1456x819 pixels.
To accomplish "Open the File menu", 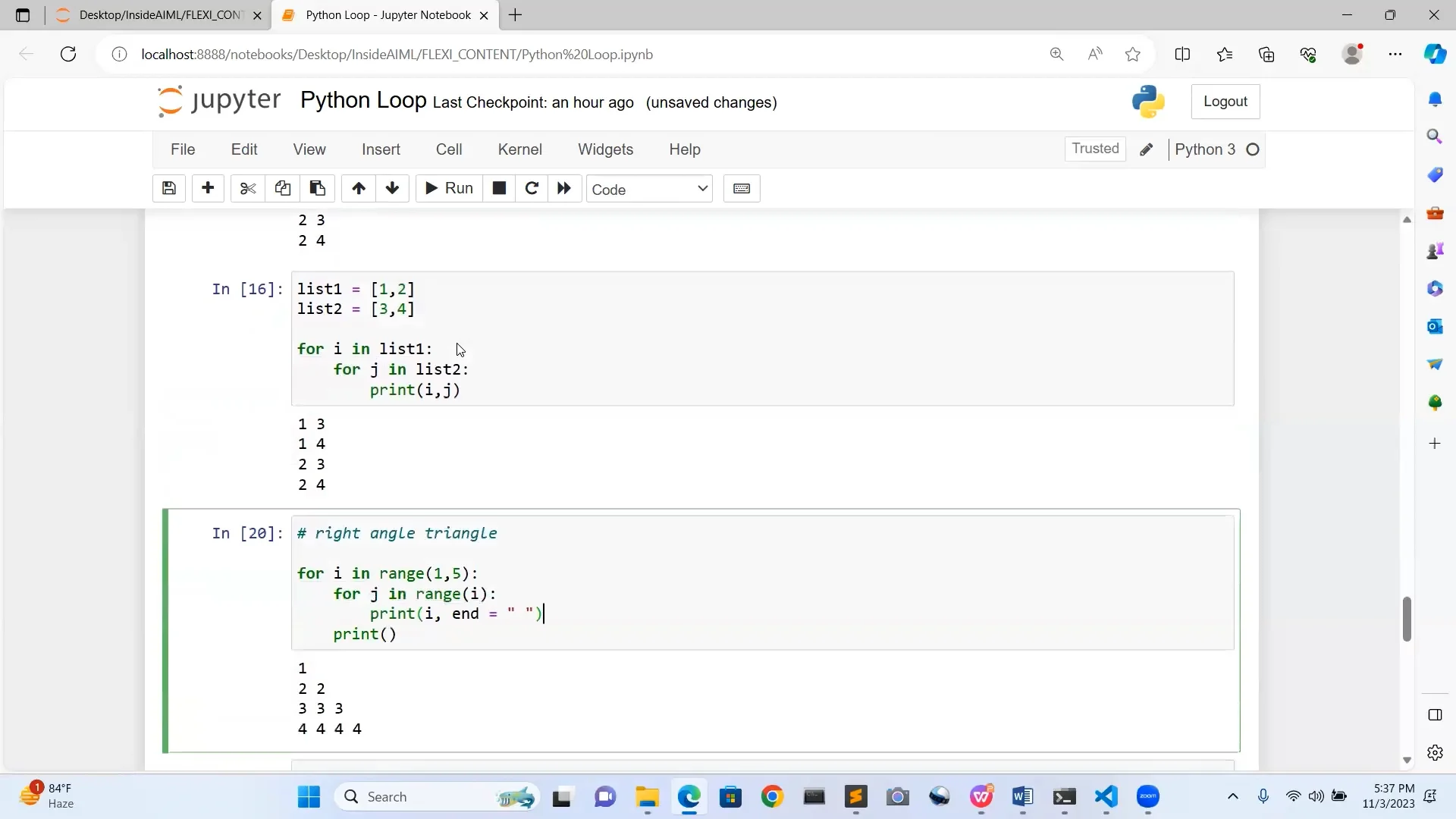I will pyautogui.click(x=183, y=149).
